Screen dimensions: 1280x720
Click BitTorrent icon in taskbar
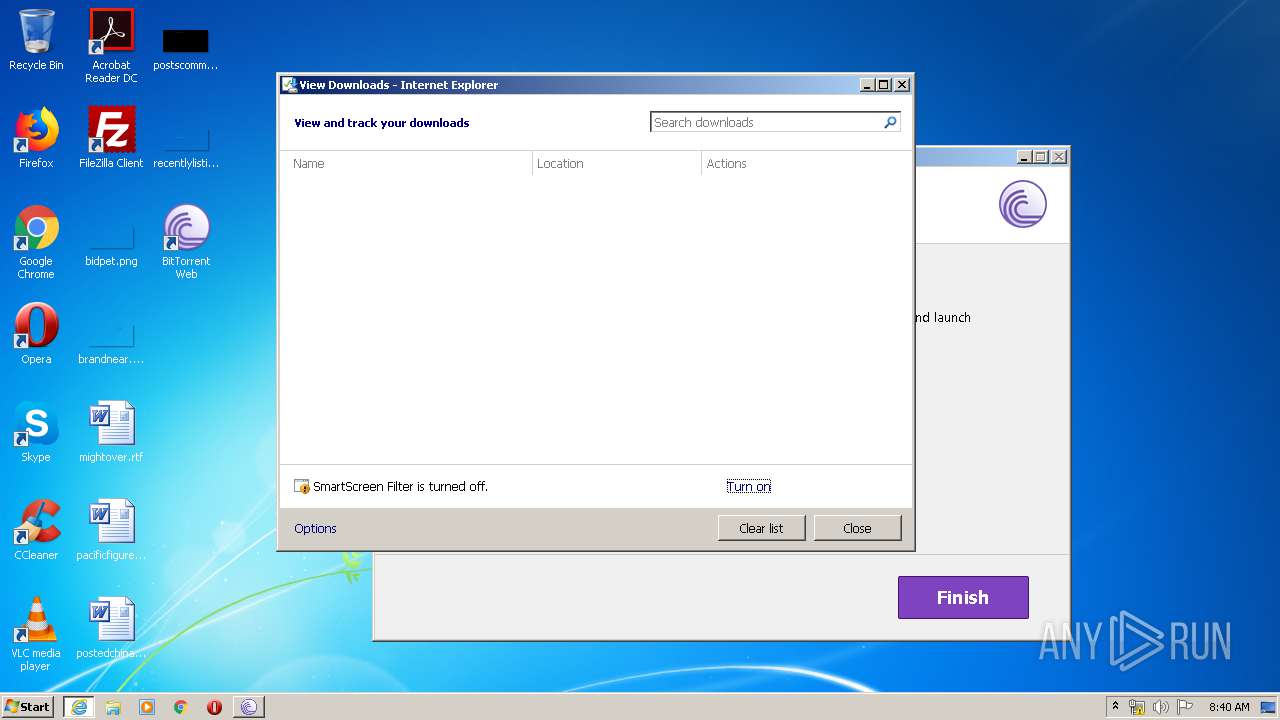click(x=249, y=707)
